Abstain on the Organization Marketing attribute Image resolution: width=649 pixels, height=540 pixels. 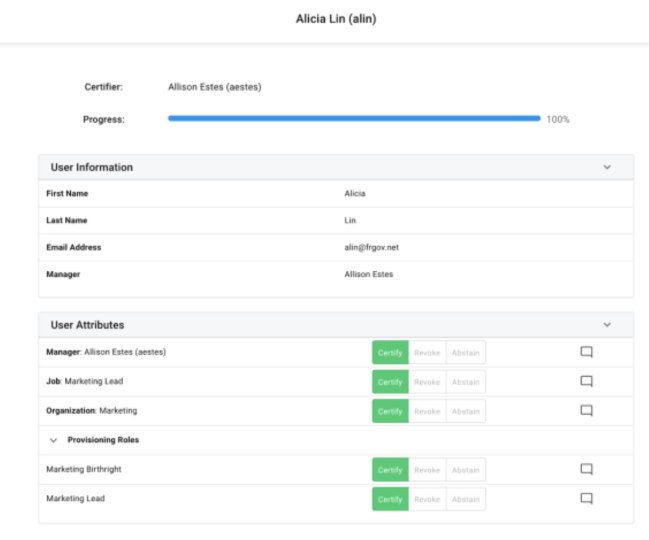[x=465, y=410]
